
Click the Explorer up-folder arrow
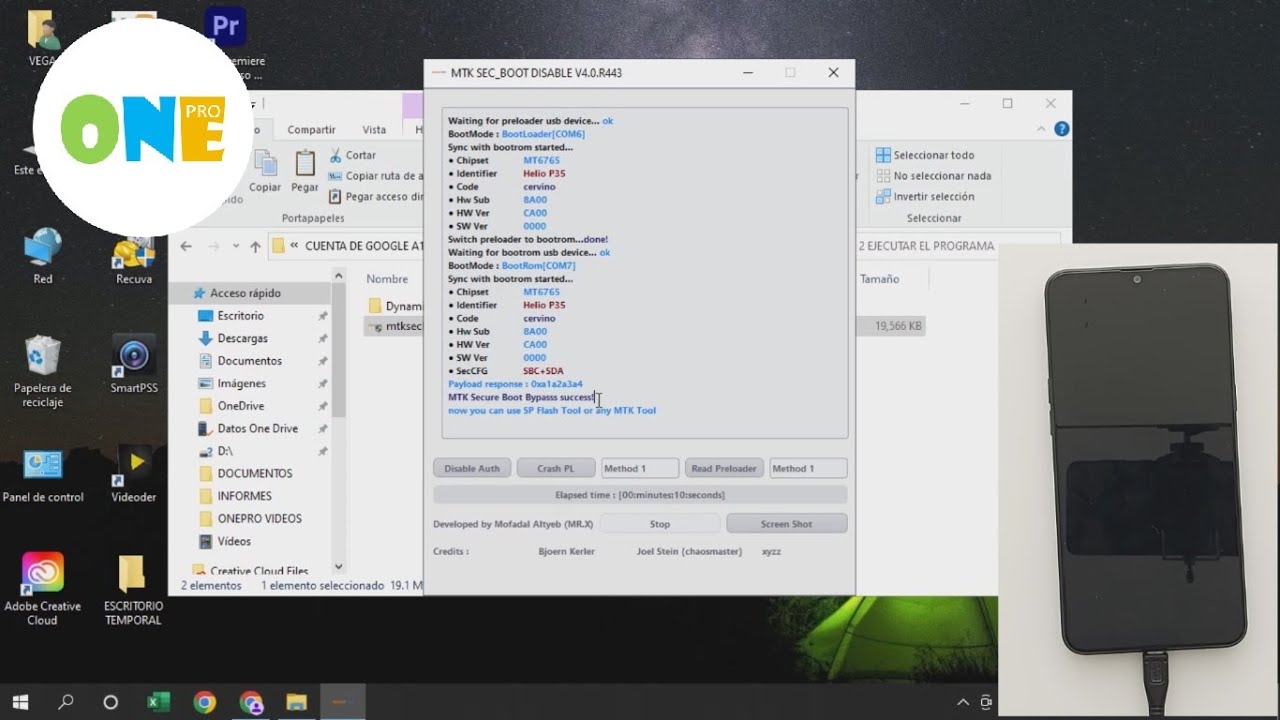tap(255, 246)
